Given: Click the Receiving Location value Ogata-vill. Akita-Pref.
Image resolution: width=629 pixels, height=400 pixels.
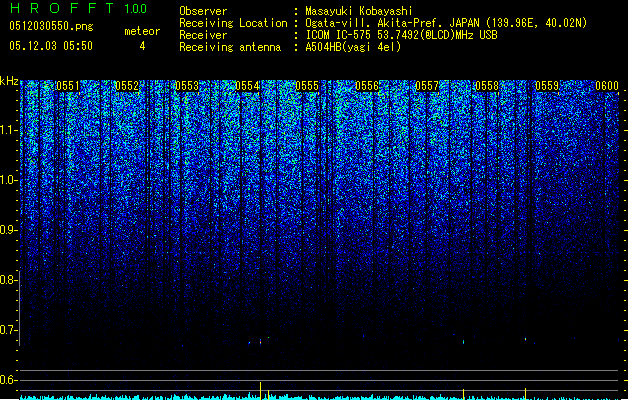Looking at the screenshot, I should 372,23.
